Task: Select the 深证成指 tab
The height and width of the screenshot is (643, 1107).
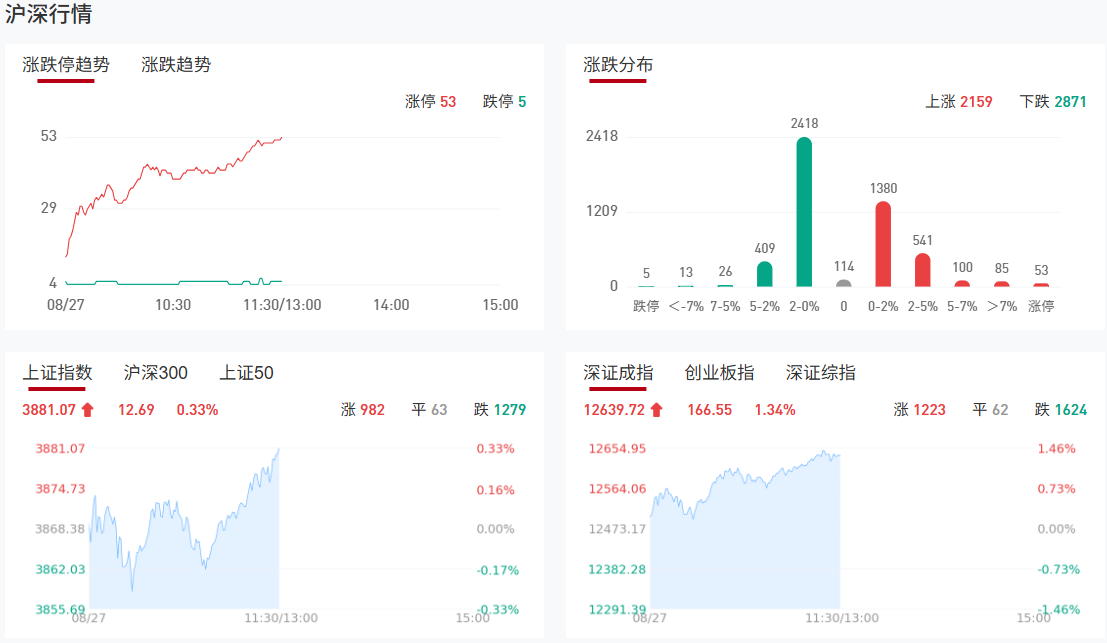Action: pos(618,373)
